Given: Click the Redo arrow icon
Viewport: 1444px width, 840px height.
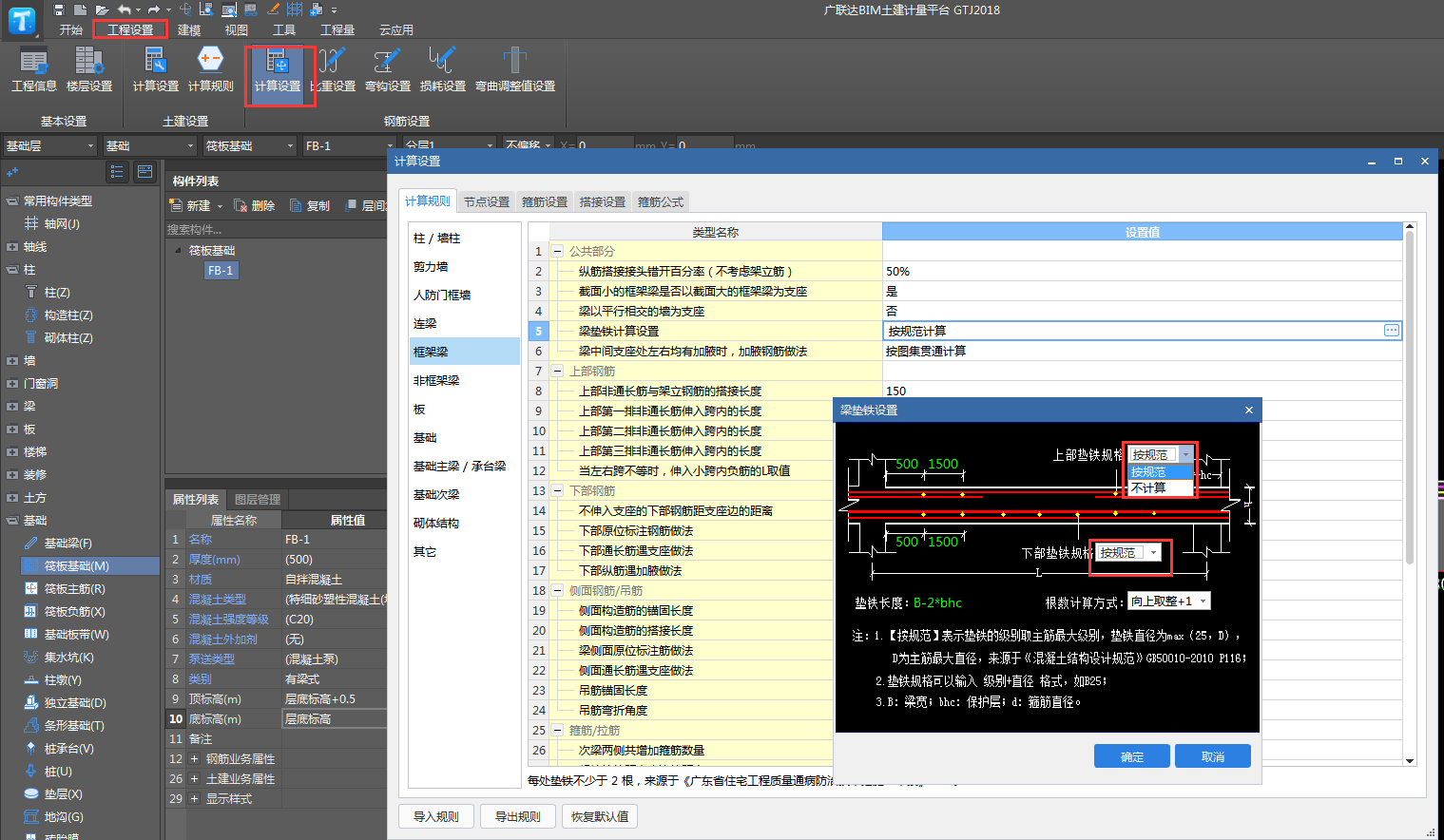Looking at the screenshot, I should [x=153, y=10].
